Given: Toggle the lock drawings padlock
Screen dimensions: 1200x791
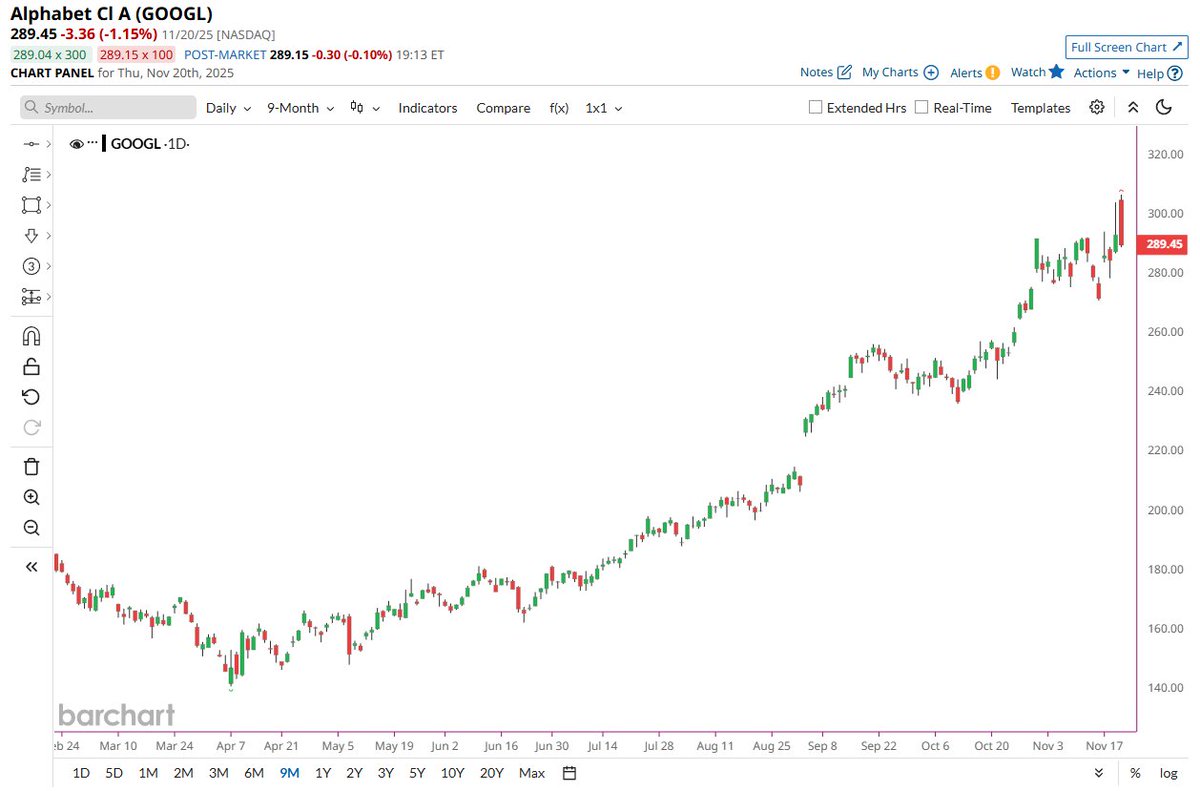Looking at the screenshot, I should [x=31, y=366].
